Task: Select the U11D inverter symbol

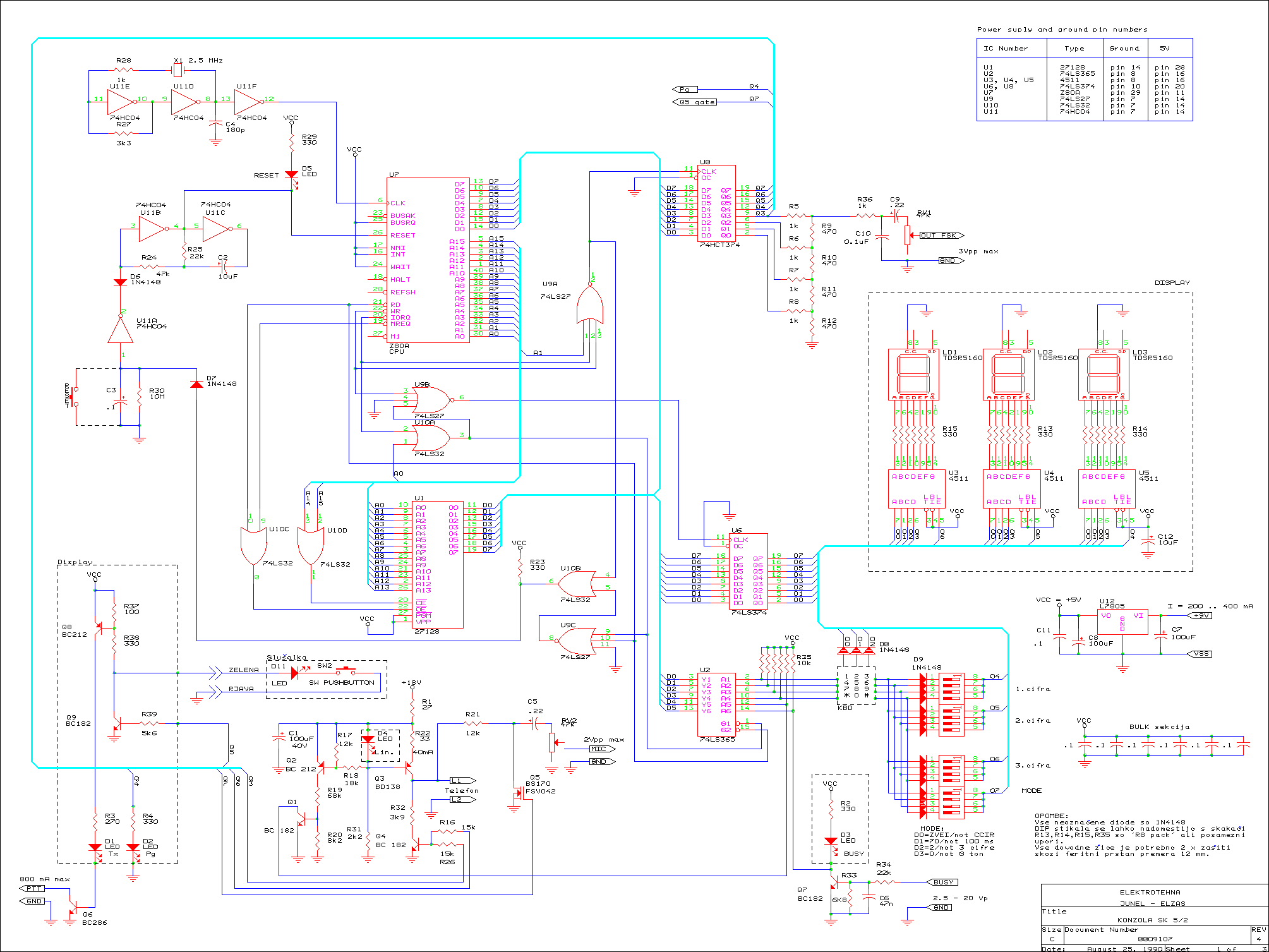Action: coord(185,101)
